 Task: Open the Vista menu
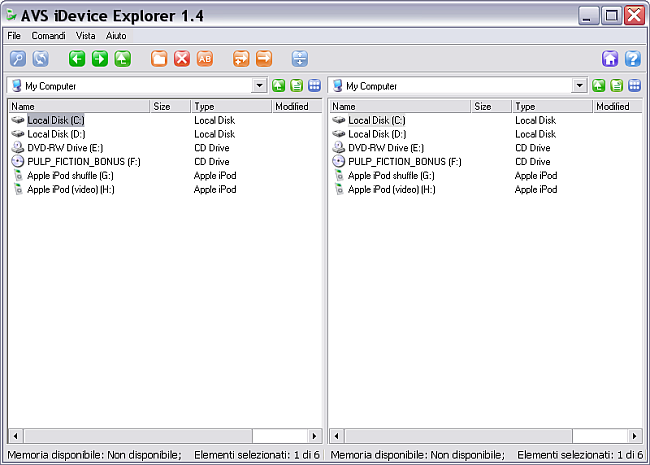tap(85, 36)
